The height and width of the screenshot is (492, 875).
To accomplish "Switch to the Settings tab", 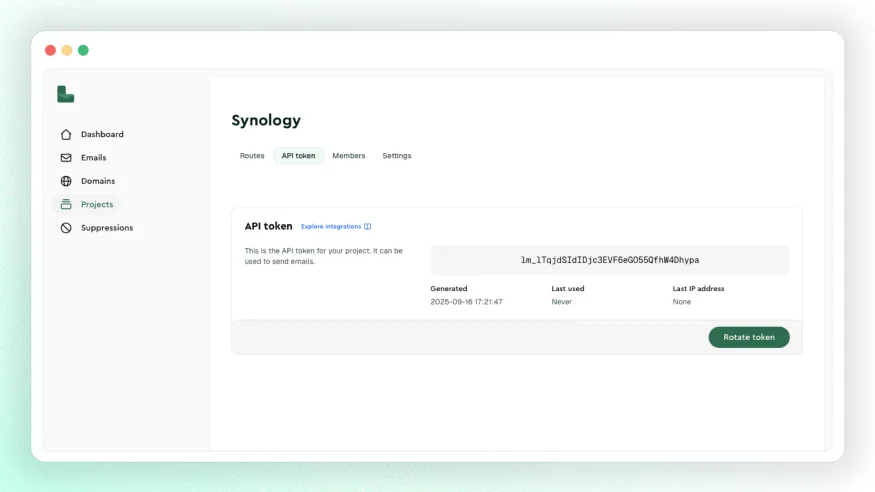I will click(x=397, y=156).
